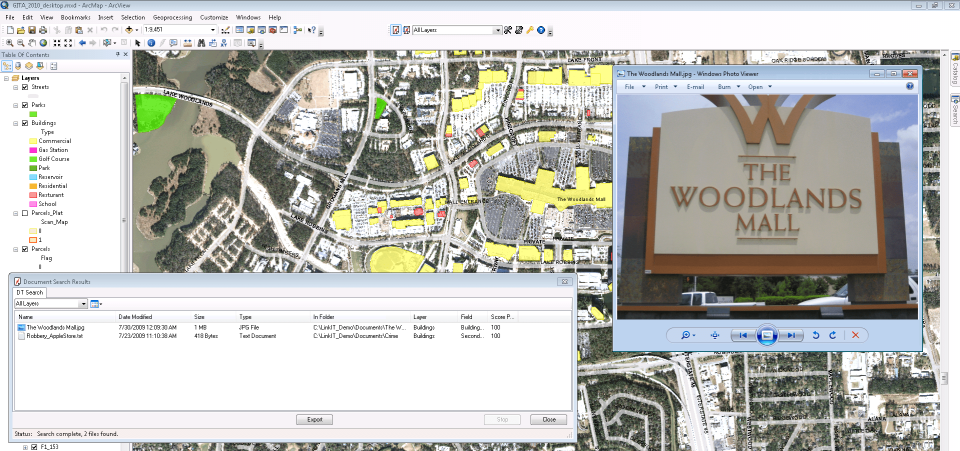Click the Full Extent globe icon
960x451 pixels.
(43, 43)
